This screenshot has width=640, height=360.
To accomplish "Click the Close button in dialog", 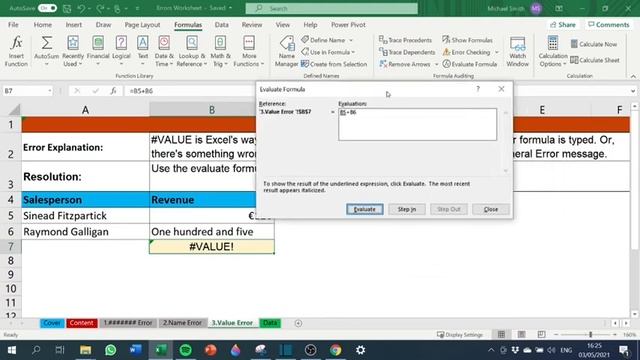I will click(x=491, y=209).
